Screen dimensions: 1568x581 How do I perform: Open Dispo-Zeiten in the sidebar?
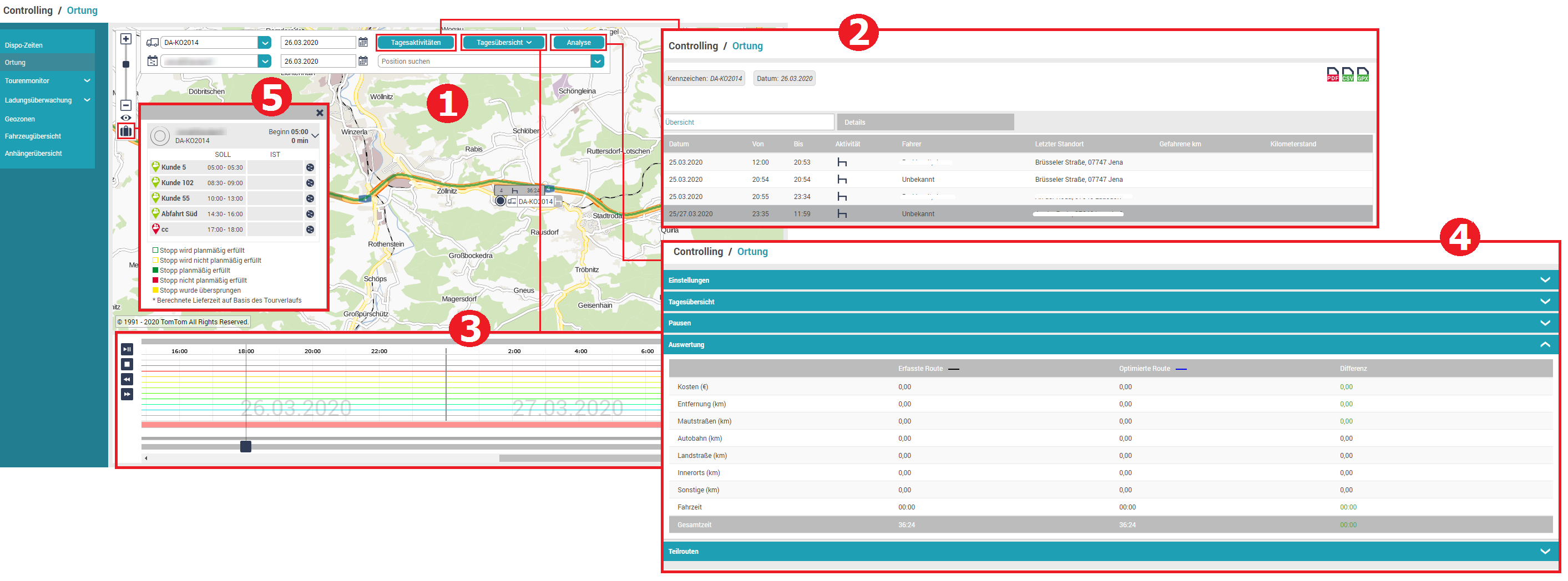pos(24,45)
